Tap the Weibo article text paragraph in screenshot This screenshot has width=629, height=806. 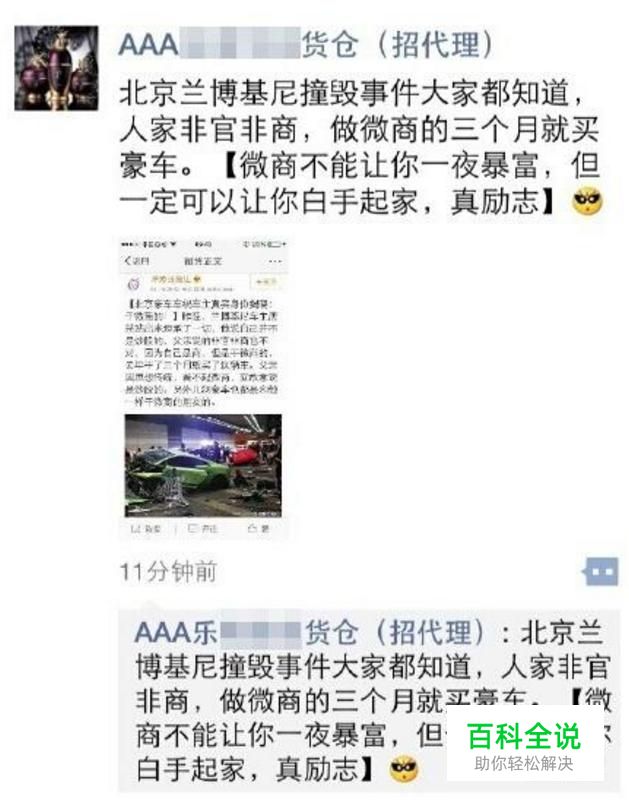(202, 352)
